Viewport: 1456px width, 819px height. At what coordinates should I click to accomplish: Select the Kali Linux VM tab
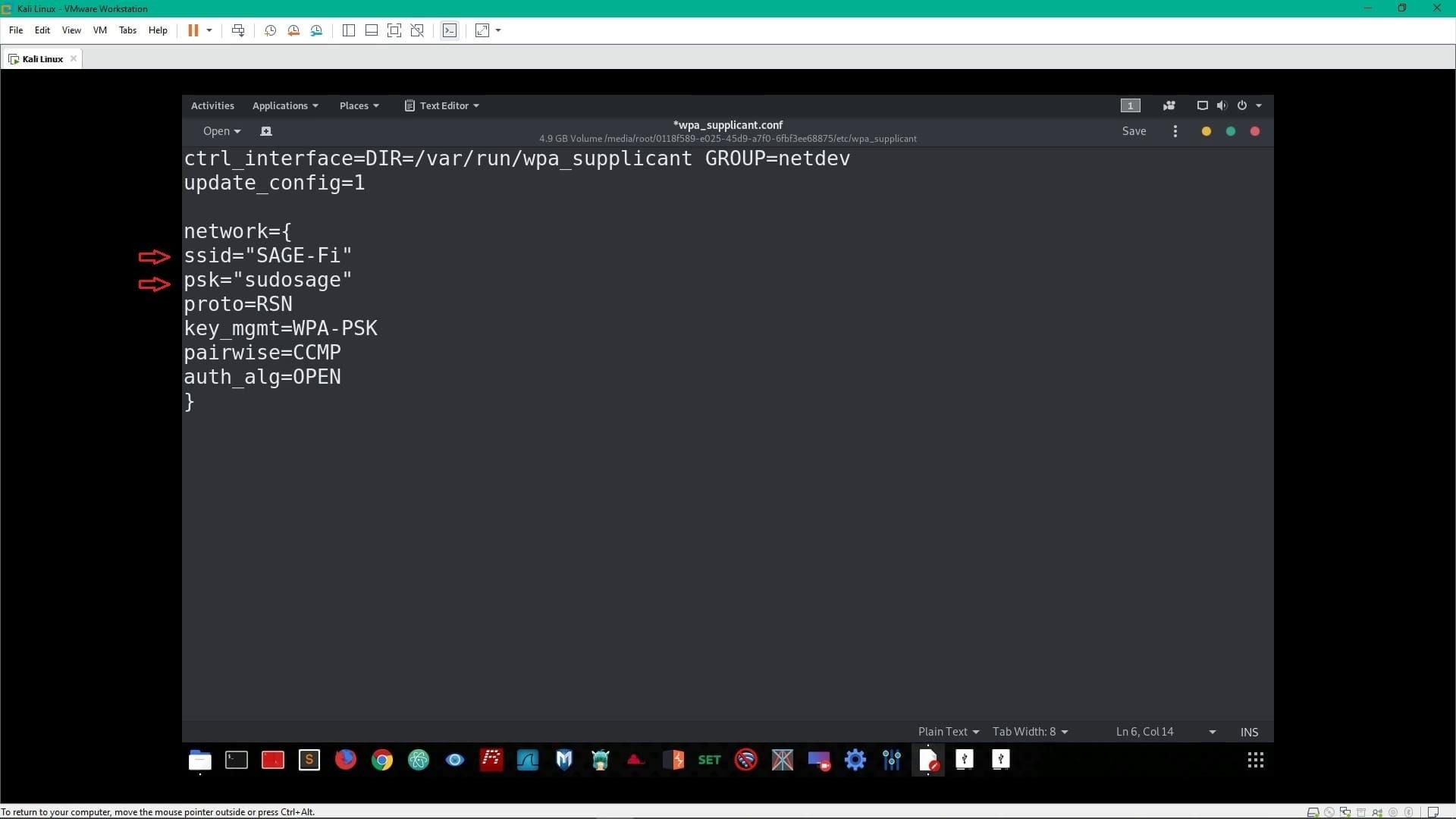coord(42,58)
